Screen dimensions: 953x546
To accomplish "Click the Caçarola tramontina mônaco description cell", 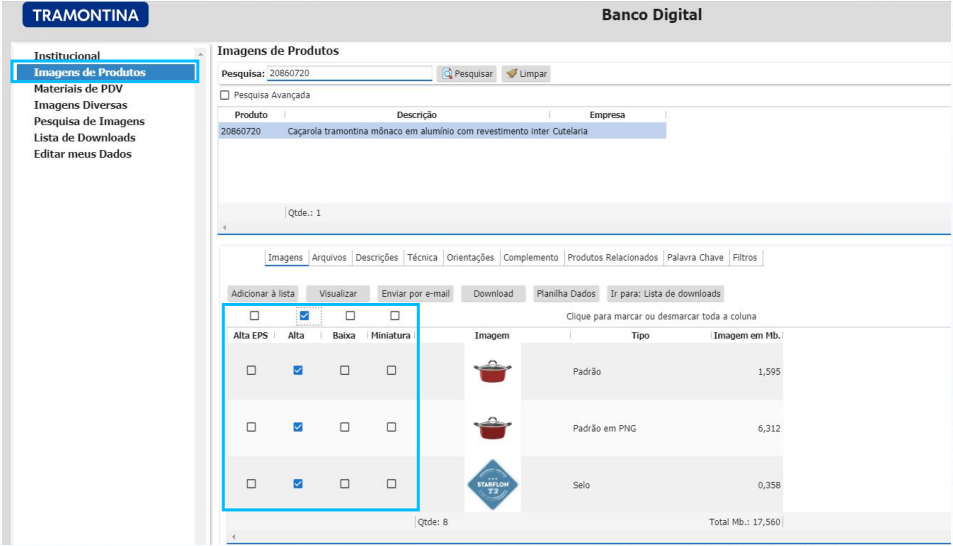I will pyautogui.click(x=418, y=131).
